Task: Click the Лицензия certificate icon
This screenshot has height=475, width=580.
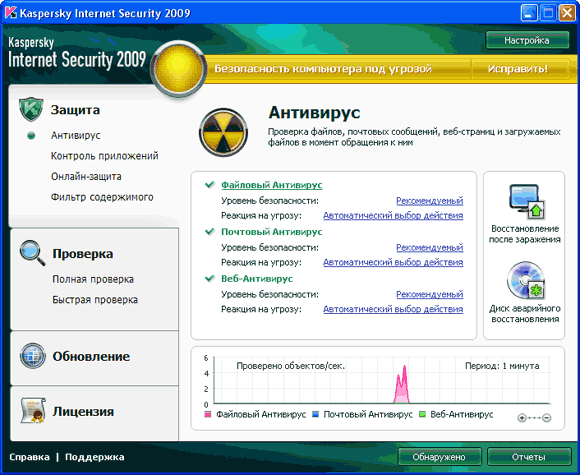Action: (x=33, y=410)
